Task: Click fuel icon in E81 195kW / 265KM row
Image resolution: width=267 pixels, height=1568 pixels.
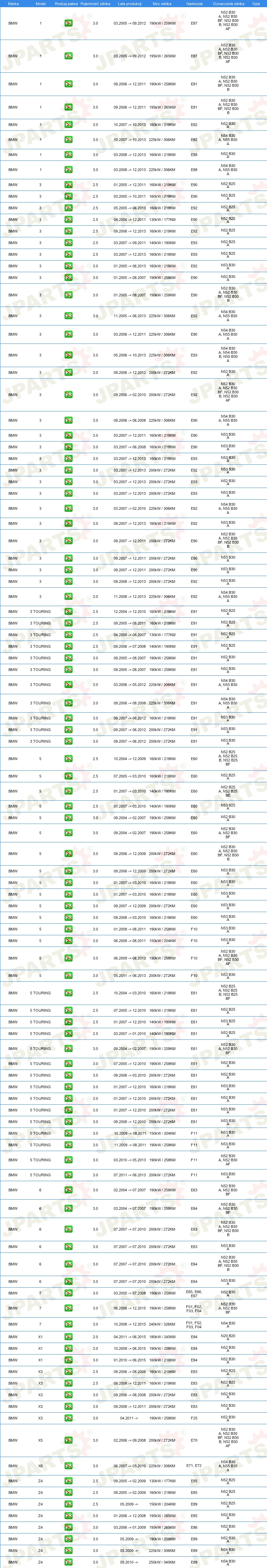Action: point(68,107)
